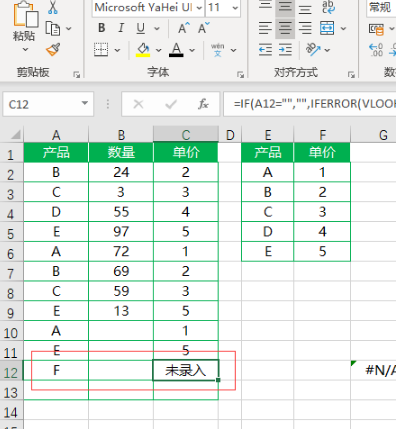This screenshot has height=429, width=397.
Task: Open fill color dropdown arrow
Action: click(x=159, y=50)
